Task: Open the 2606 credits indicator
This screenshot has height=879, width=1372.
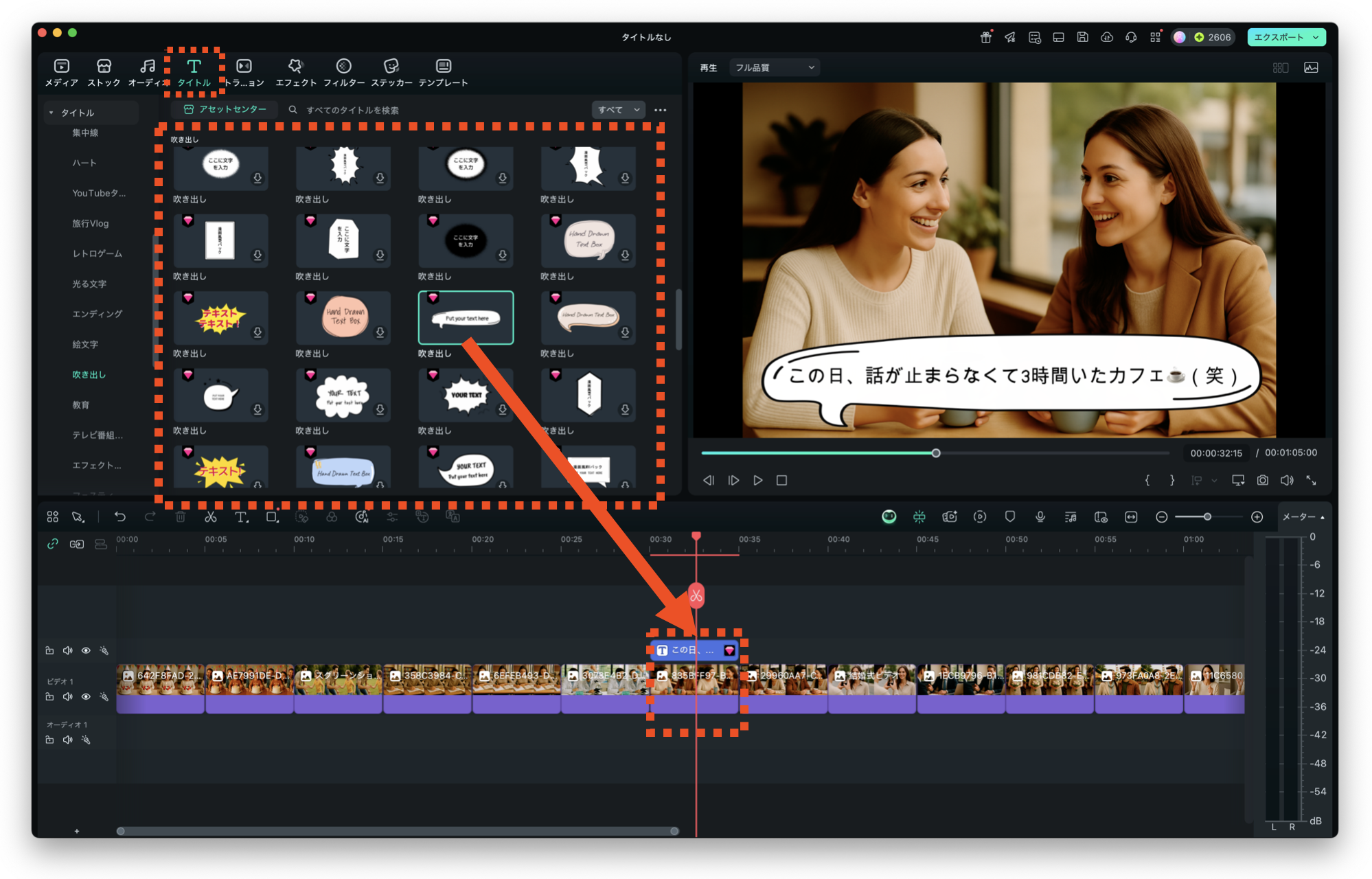Action: point(1213,37)
